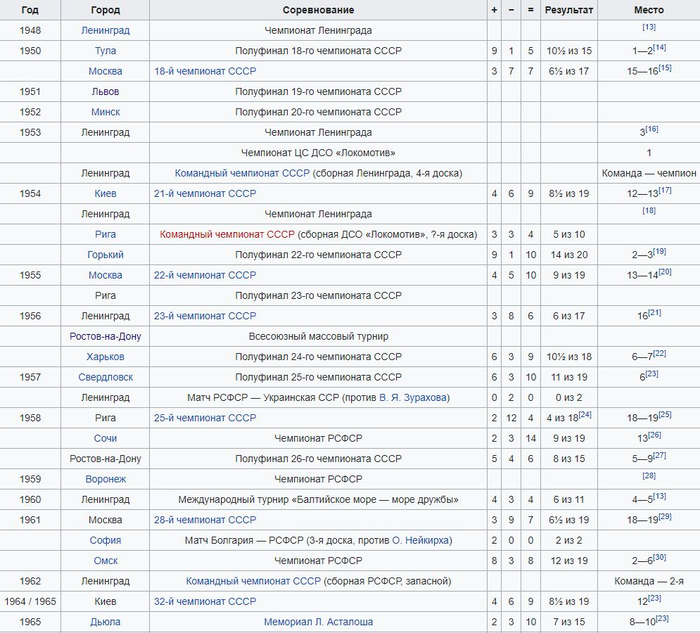Open footnote [21] reference
The width and height of the screenshot is (700, 633).
point(654,313)
